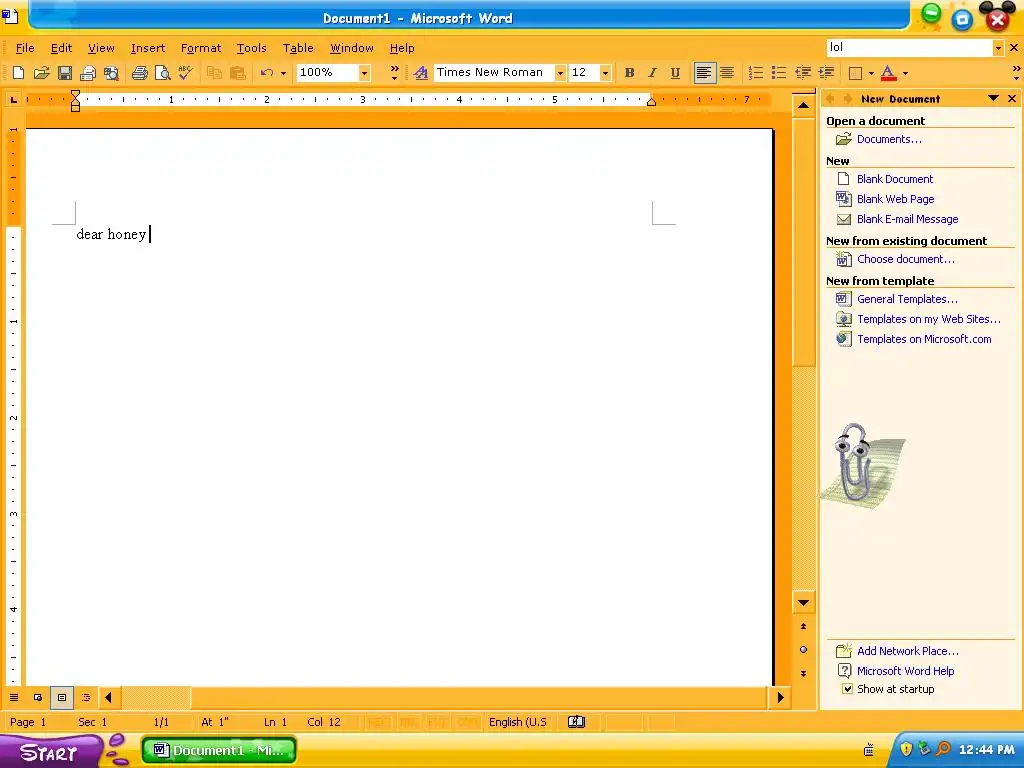
Task: Open the File menu
Action: (x=25, y=48)
